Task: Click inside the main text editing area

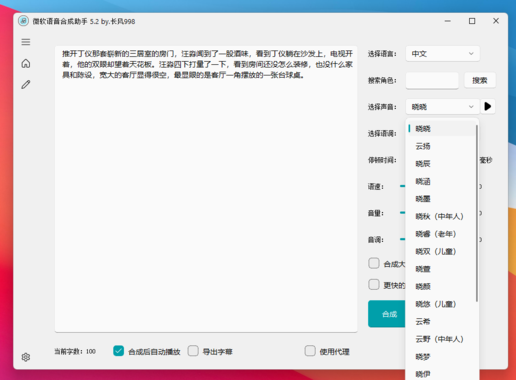Action: pos(206,189)
